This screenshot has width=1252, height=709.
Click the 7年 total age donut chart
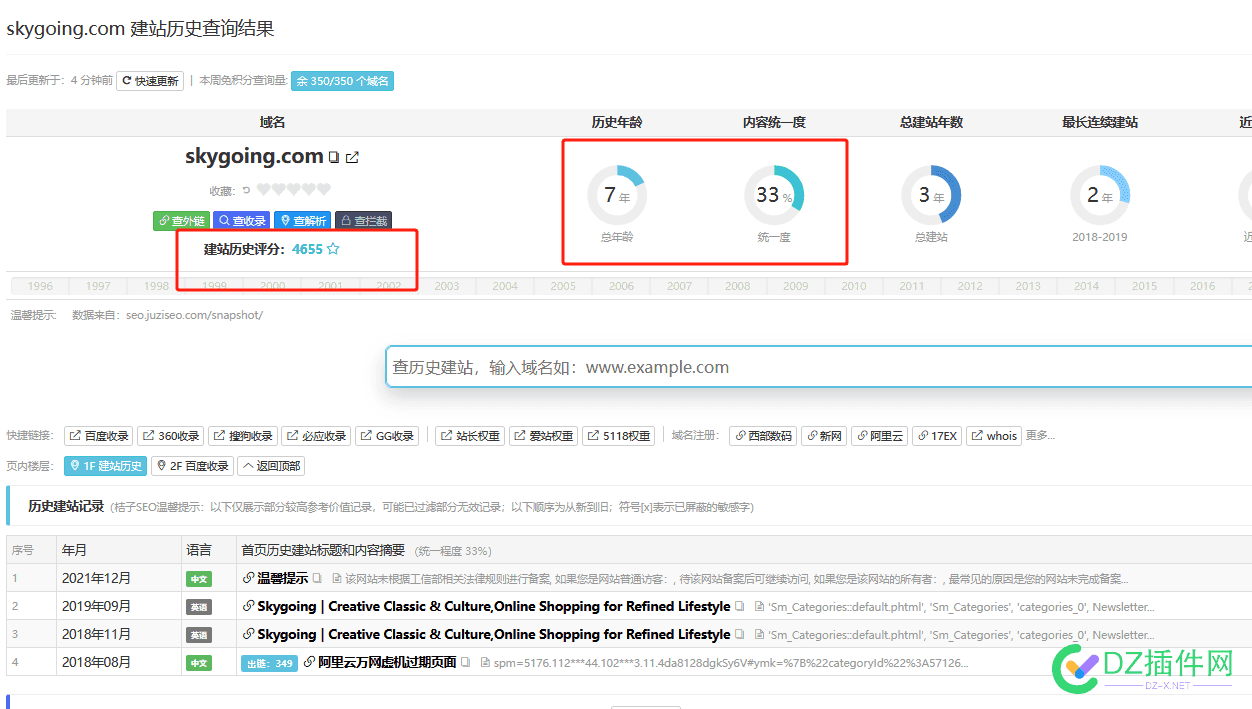617,195
